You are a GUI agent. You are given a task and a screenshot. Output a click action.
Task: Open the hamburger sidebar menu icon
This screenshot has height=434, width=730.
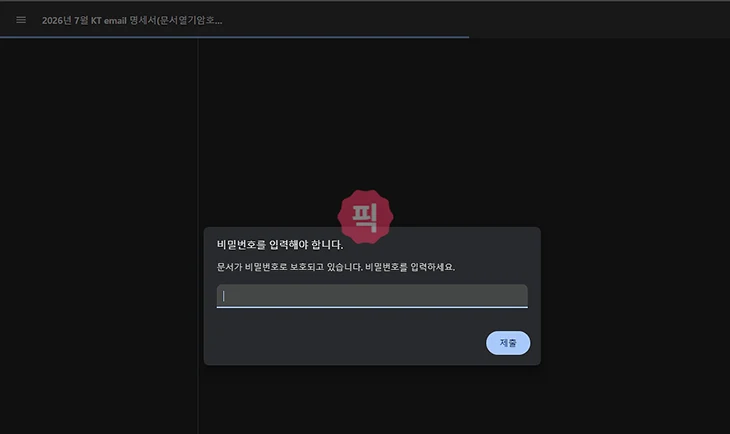pyautogui.click(x=21, y=20)
